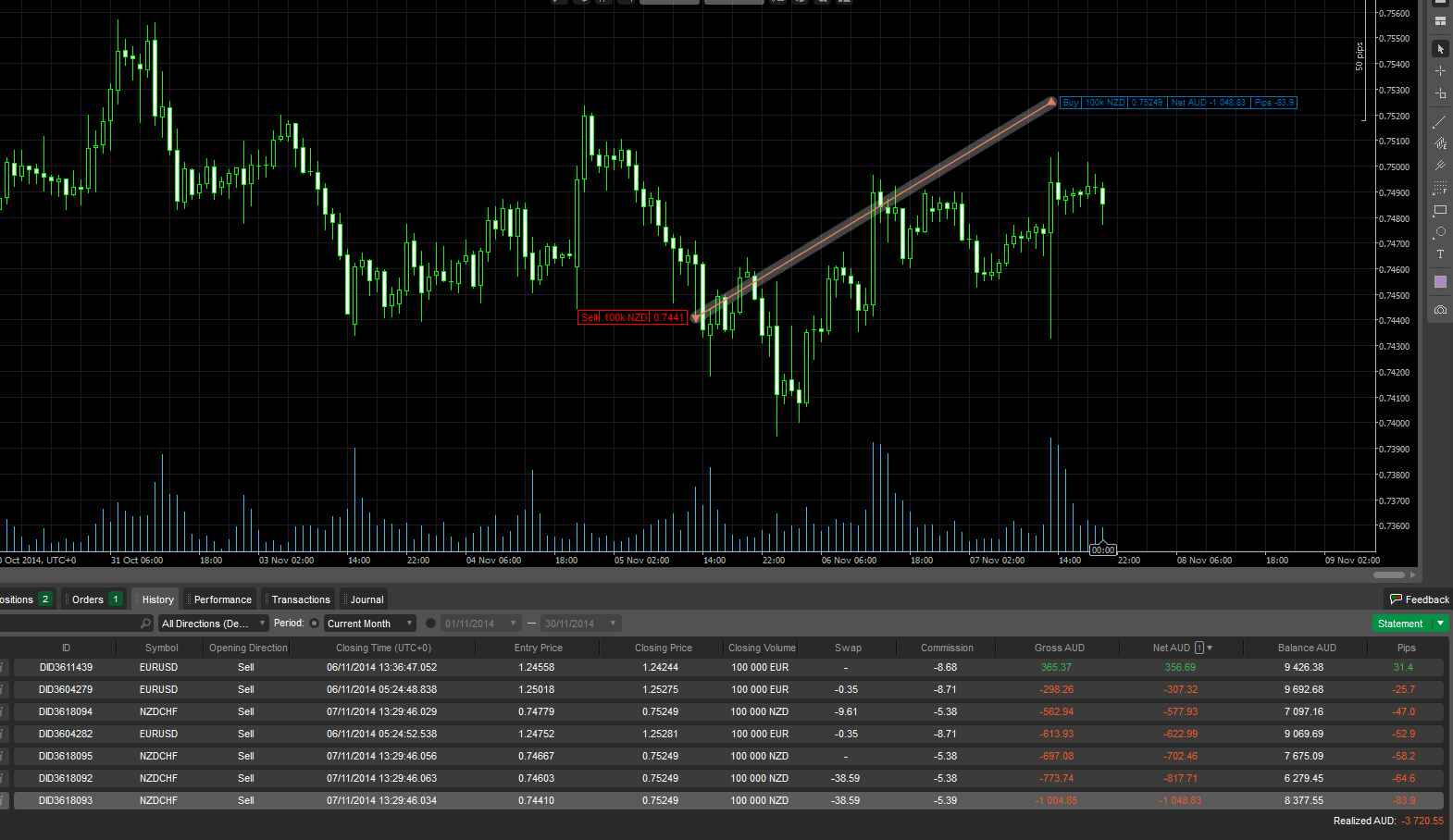Click info icon on DID3618093 row
The height and width of the screenshot is (840, 1453).
(4, 800)
